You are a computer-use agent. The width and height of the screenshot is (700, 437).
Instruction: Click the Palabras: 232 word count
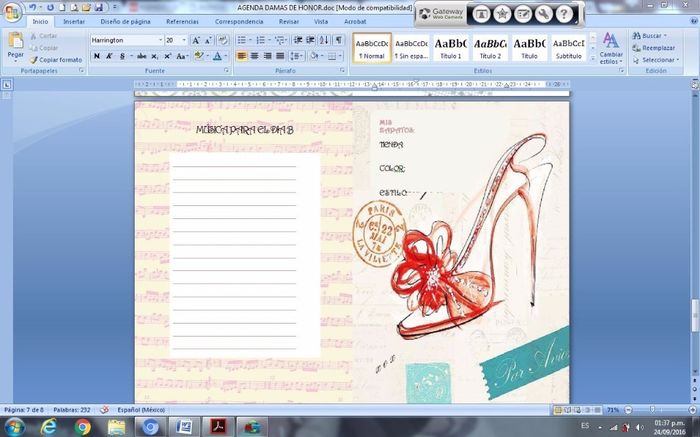[71, 410]
